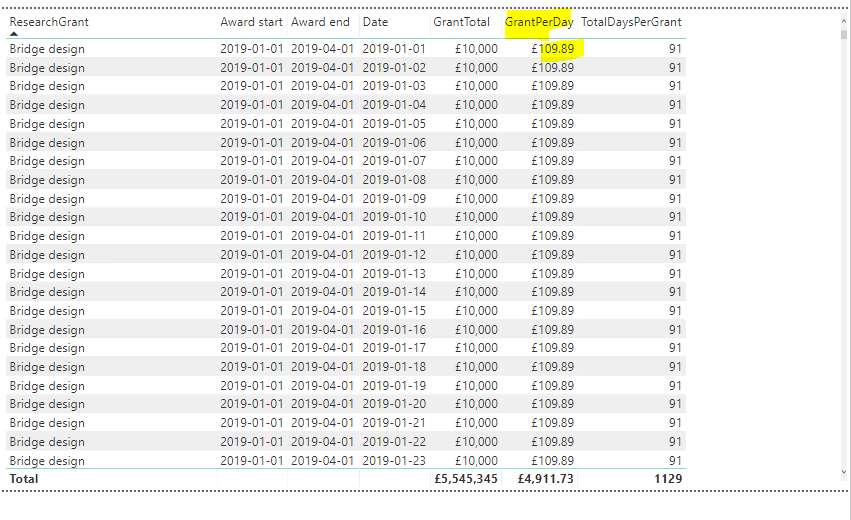Click 91 in the 2019-01-23 row

pos(675,460)
